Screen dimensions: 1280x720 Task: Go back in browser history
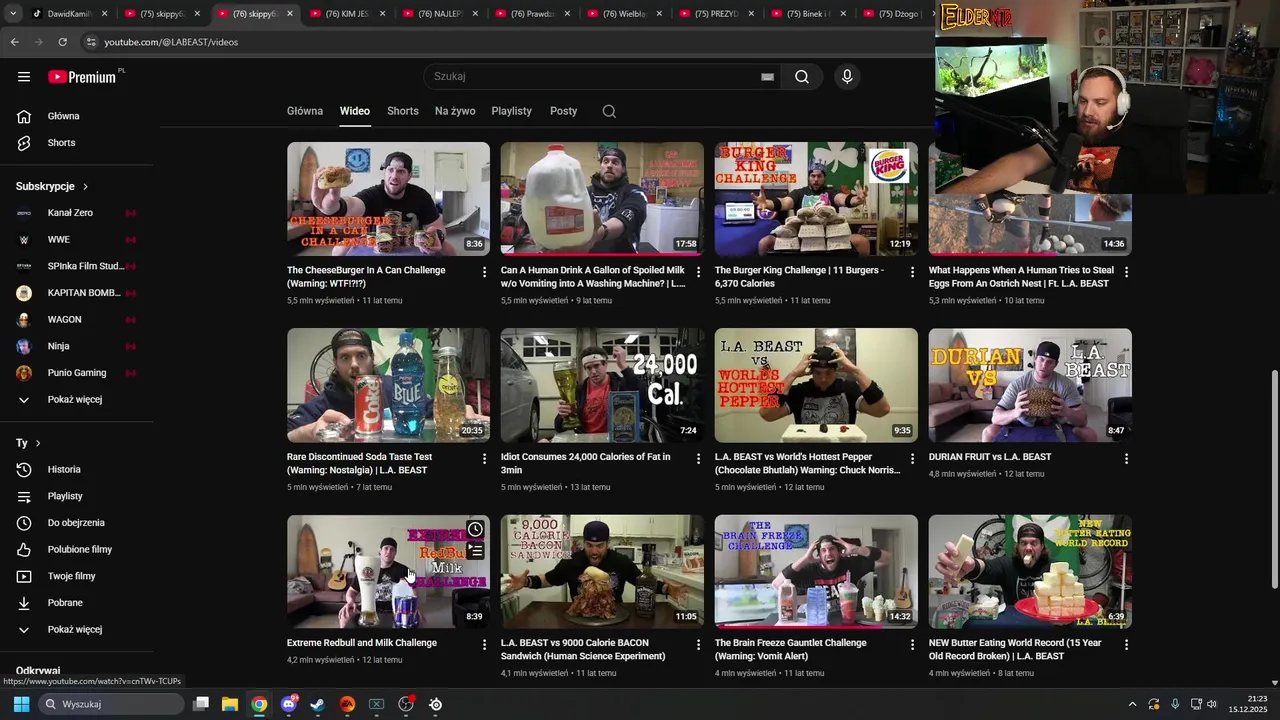point(14,42)
